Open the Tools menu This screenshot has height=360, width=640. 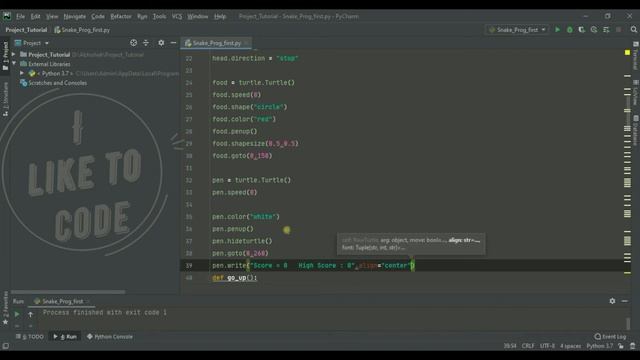159,16
